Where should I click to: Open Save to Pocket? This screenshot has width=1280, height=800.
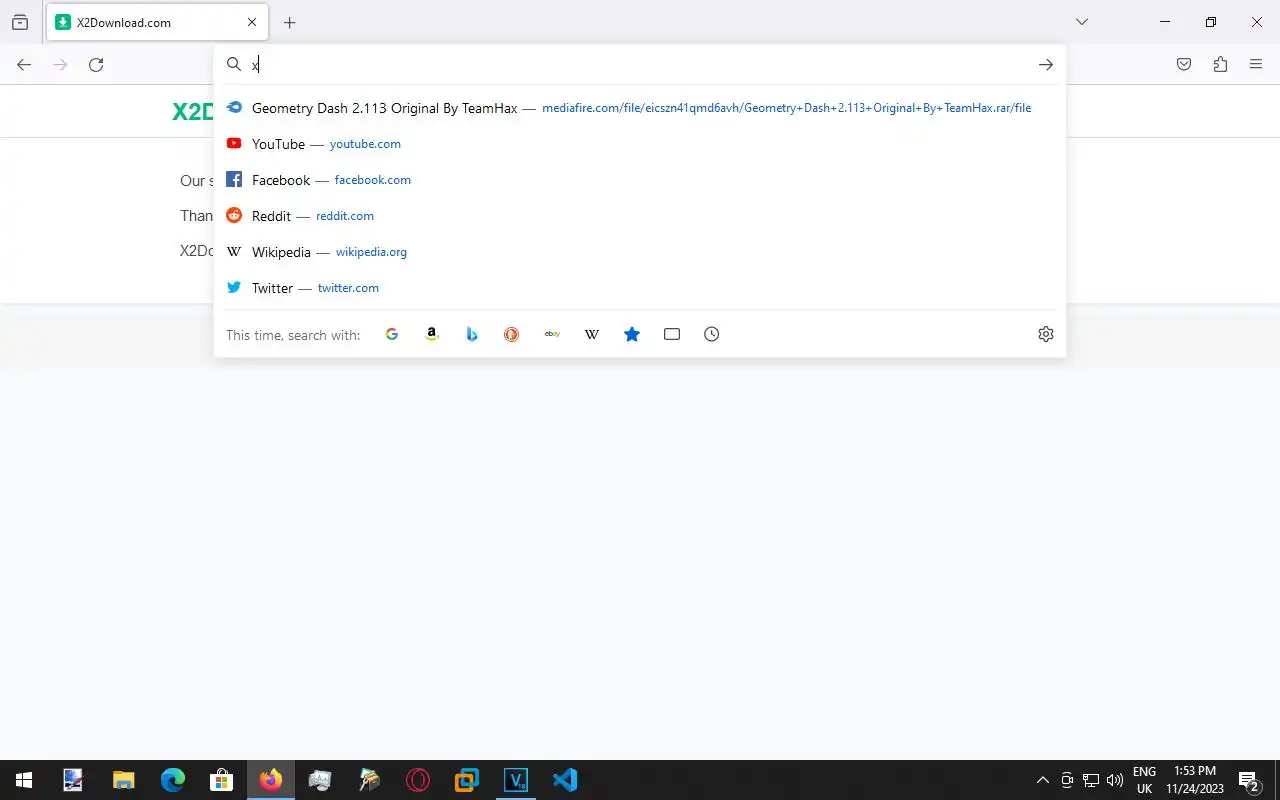point(1184,64)
